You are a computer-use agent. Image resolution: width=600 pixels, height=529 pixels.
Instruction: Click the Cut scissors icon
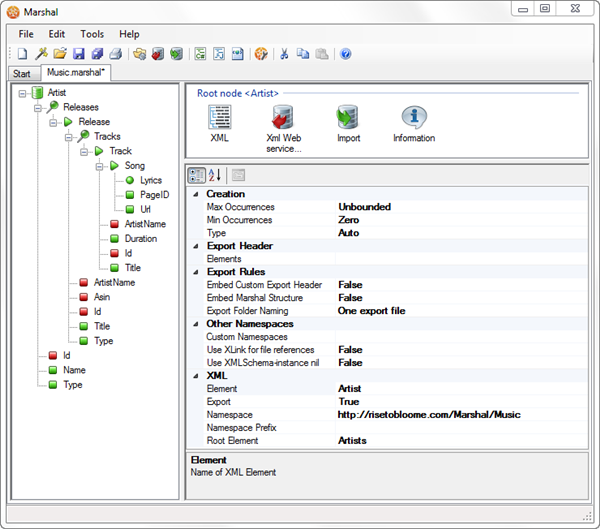pyautogui.click(x=284, y=54)
